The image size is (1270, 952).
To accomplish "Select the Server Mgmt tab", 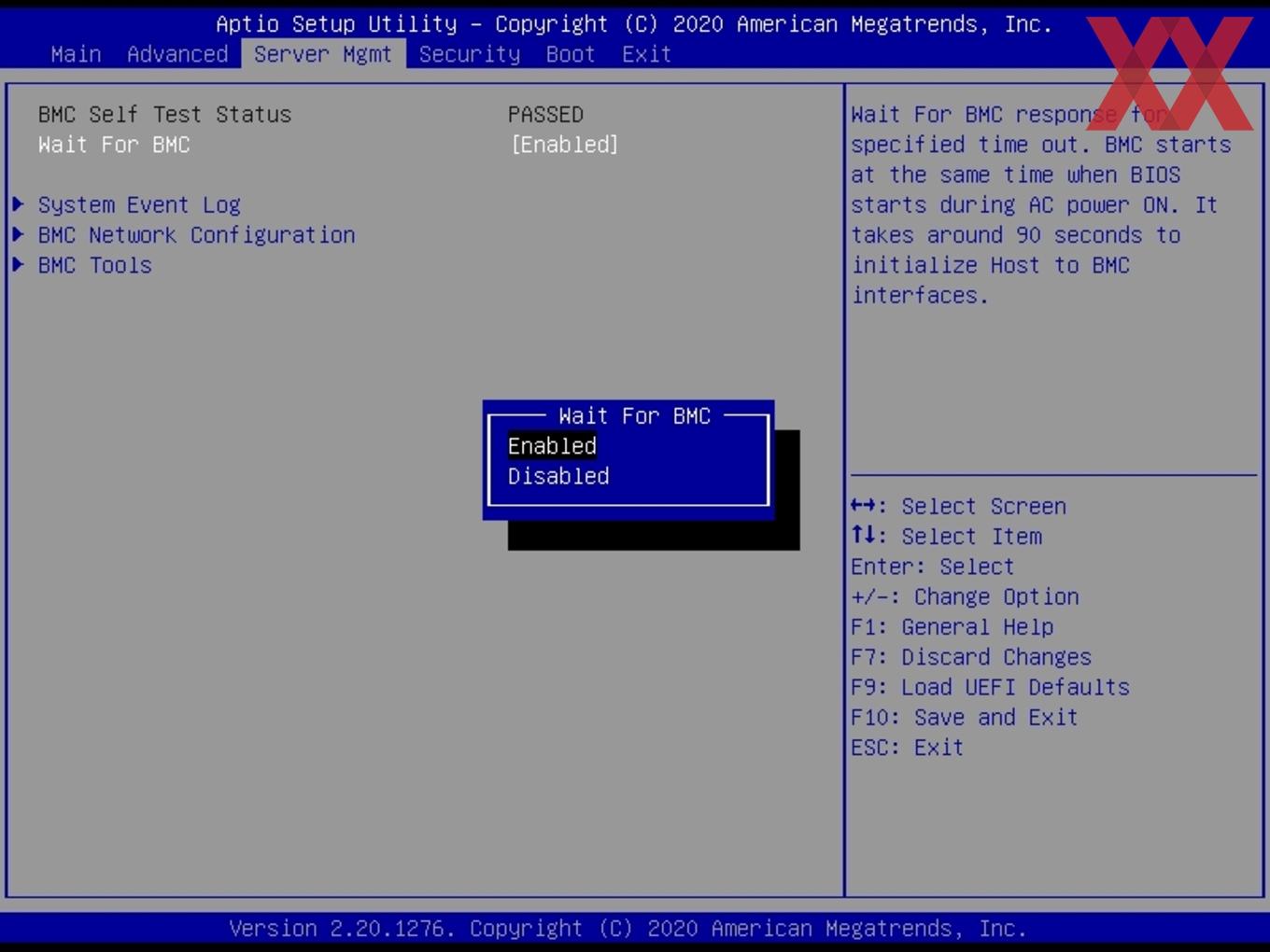I will tap(323, 54).
